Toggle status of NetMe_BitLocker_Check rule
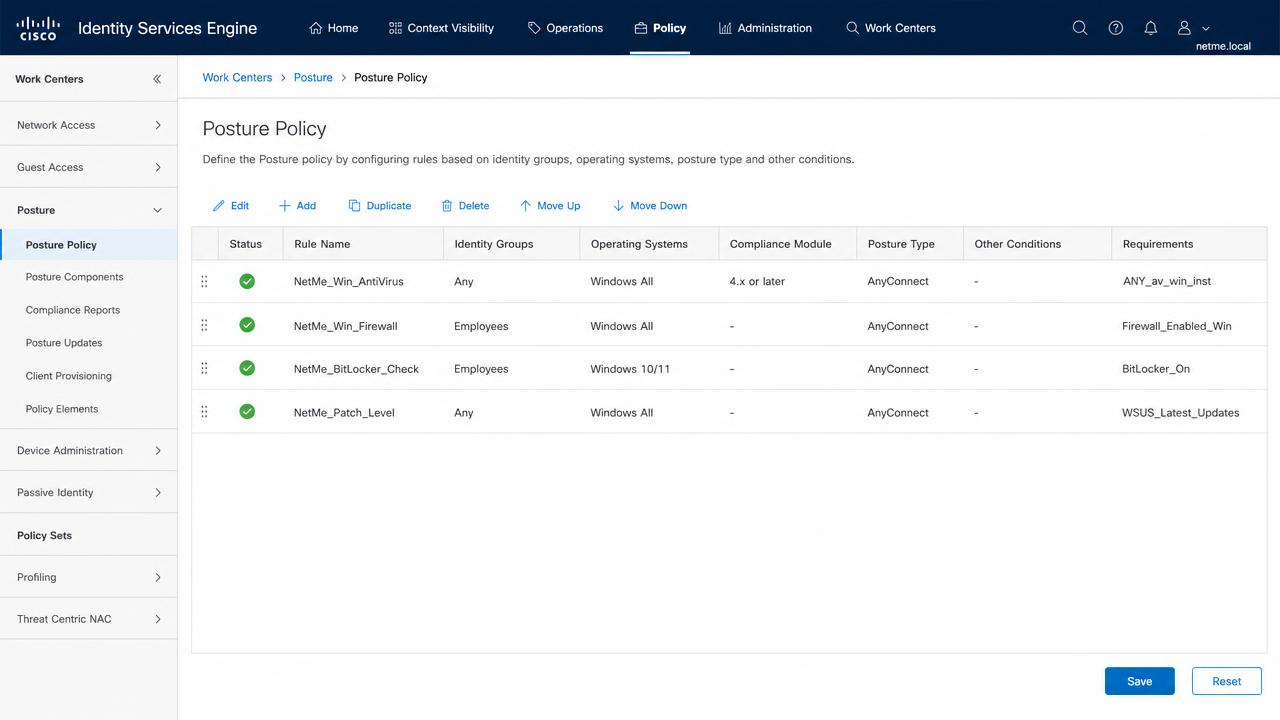 click(x=247, y=368)
